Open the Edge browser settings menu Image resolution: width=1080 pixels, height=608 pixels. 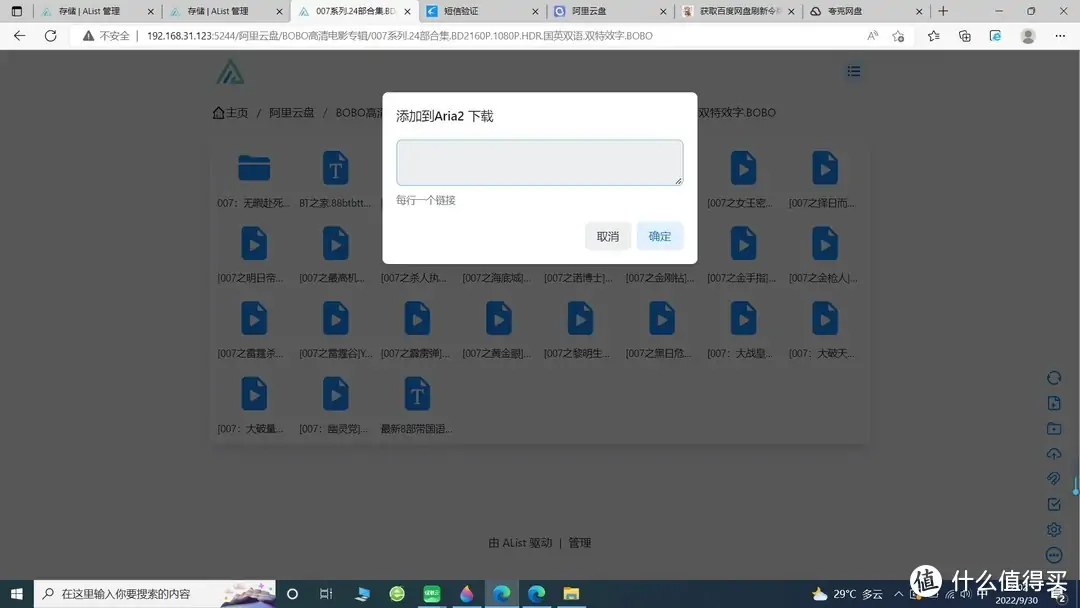click(1060, 35)
